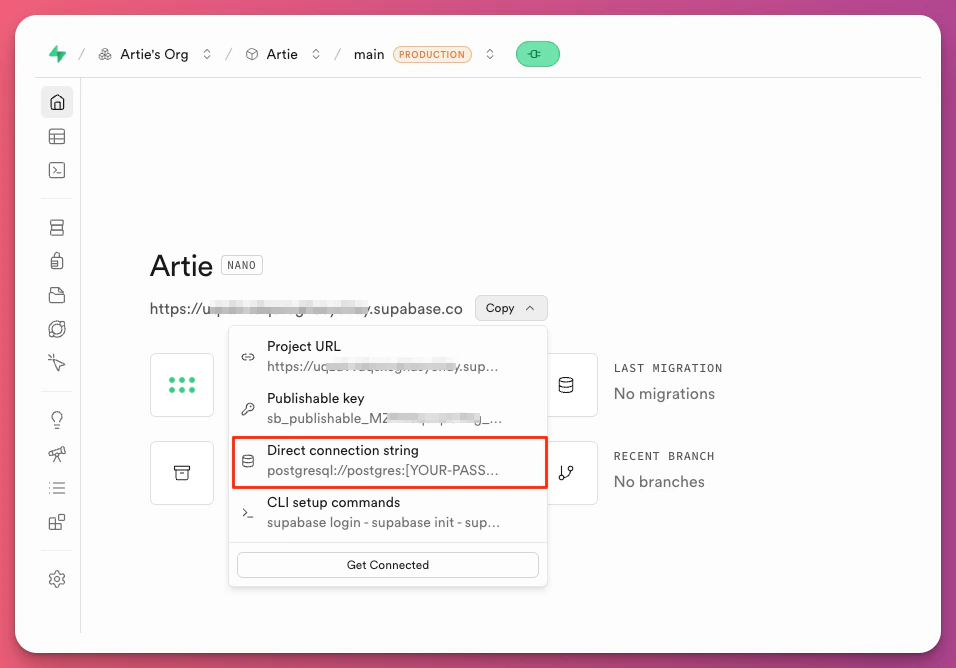Open Project Settings gear icon

click(57, 578)
